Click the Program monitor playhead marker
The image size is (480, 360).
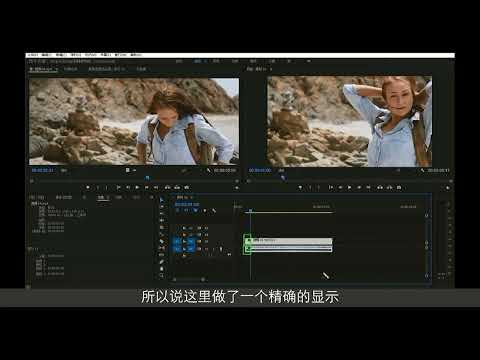click(283, 178)
